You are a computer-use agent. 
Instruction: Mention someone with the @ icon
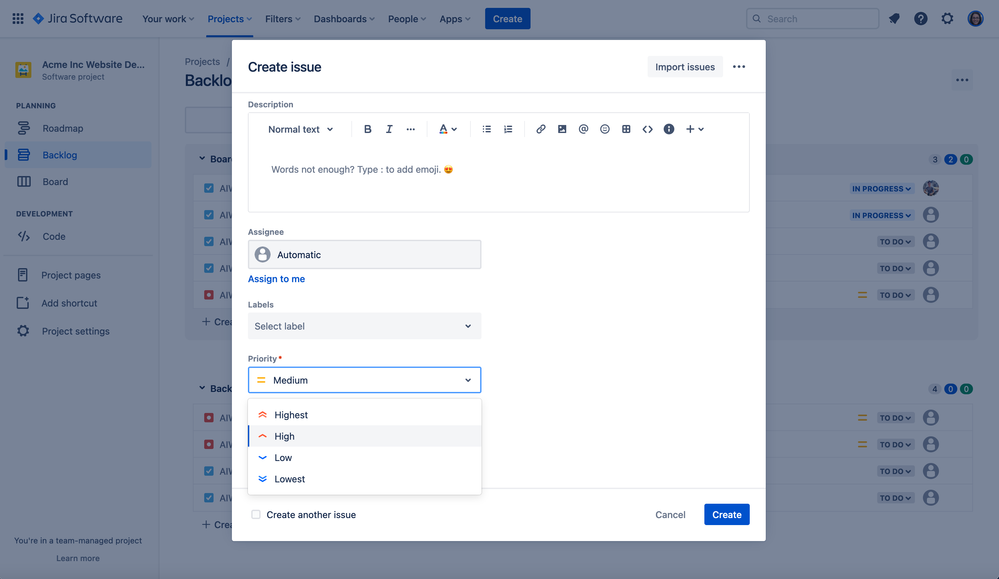[x=583, y=129]
